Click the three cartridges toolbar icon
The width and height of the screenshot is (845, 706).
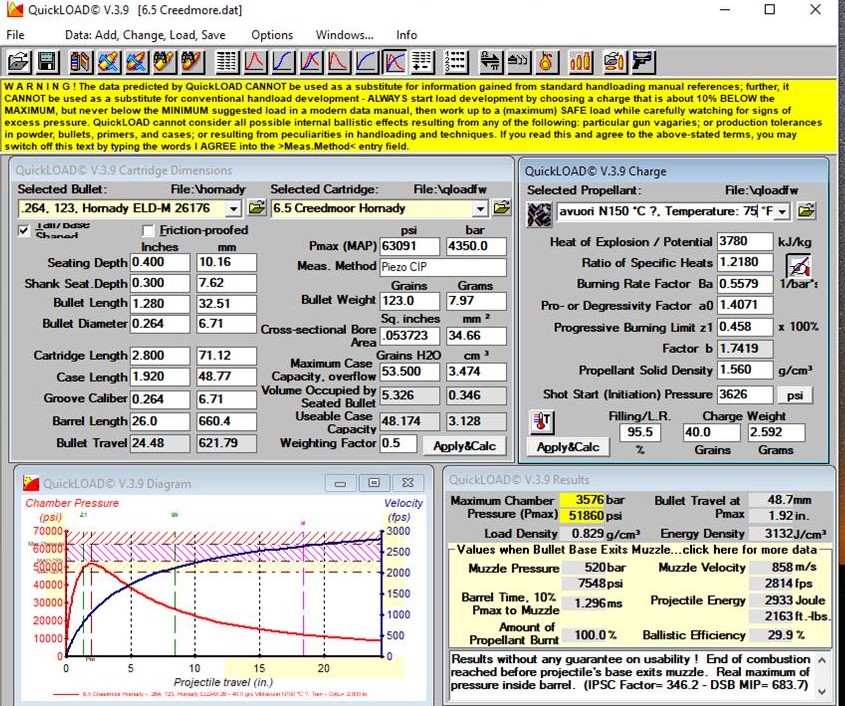click(580, 61)
